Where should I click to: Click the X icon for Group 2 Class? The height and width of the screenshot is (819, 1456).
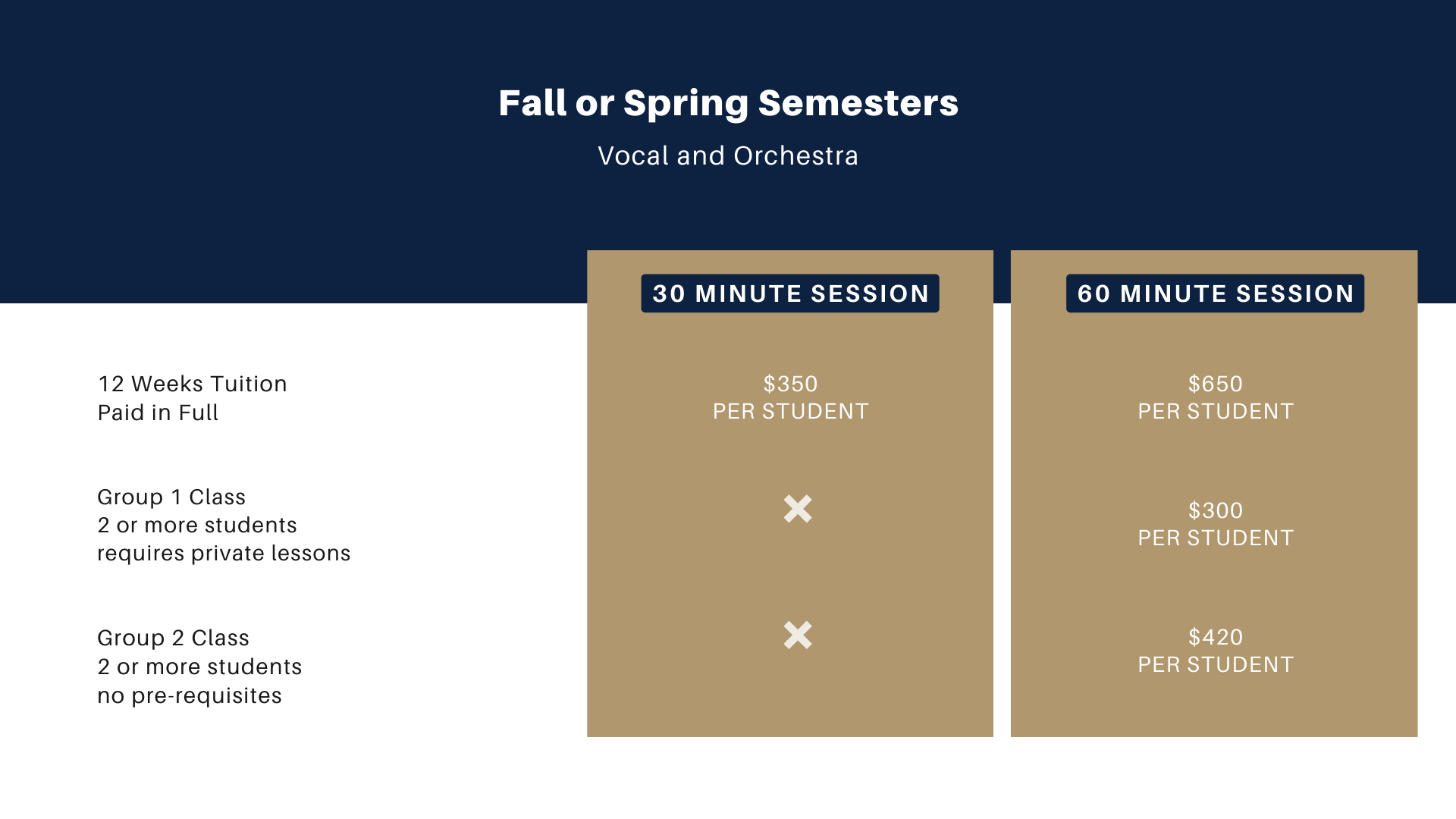(x=798, y=635)
